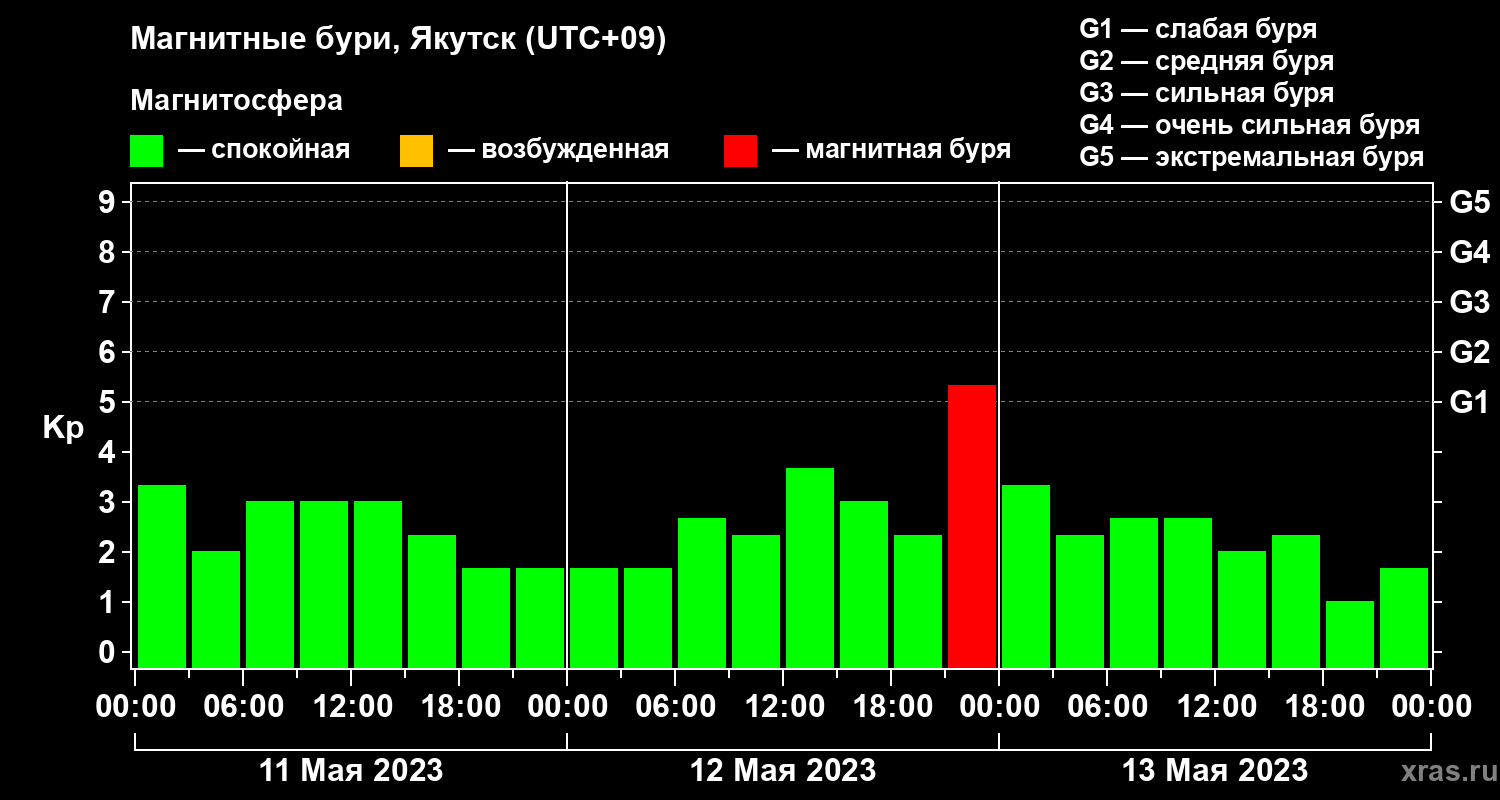Click the 'Магнитосфера' heading
Viewport: 1500px width, 800px height.
tap(236, 101)
